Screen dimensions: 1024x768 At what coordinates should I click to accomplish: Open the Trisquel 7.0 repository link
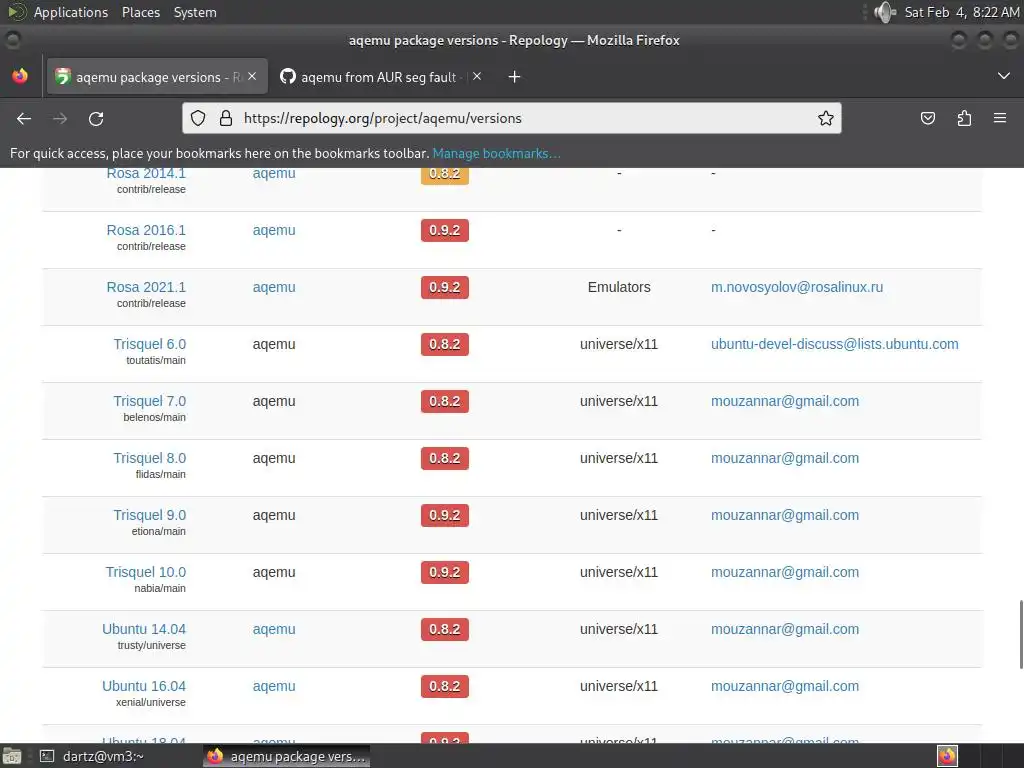pos(150,401)
